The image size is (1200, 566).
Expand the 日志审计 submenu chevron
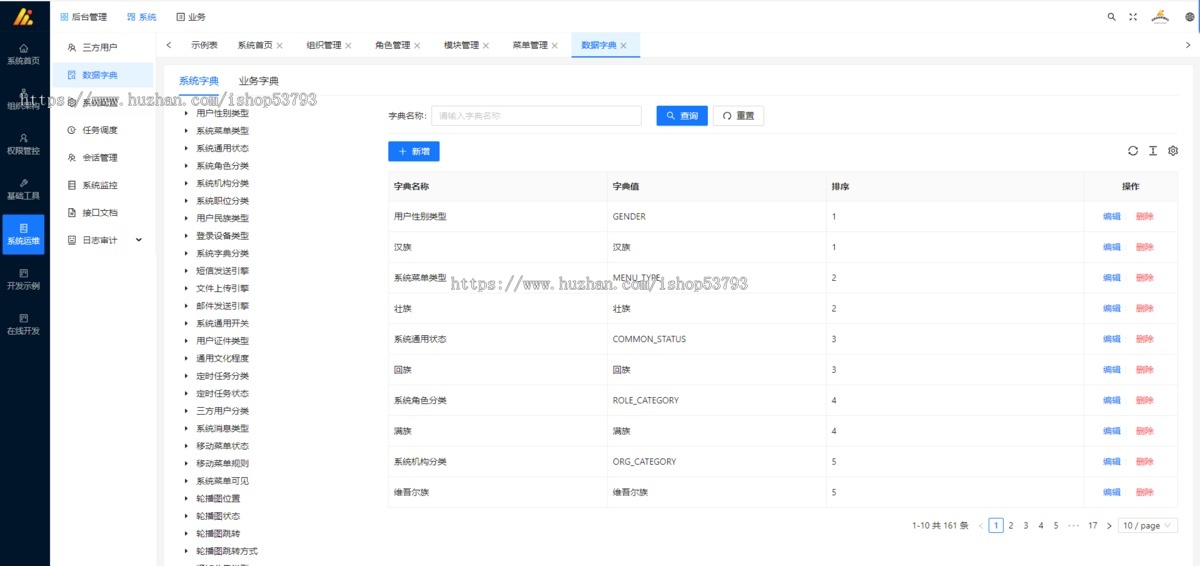coord(139,239)
